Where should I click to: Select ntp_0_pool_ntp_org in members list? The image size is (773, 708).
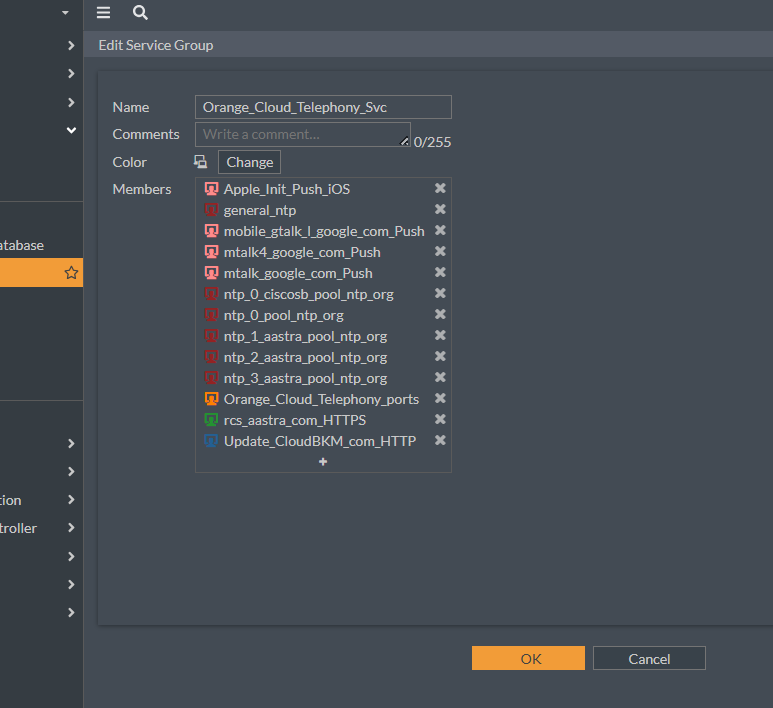pyautogui.click(x=283, y=316)
